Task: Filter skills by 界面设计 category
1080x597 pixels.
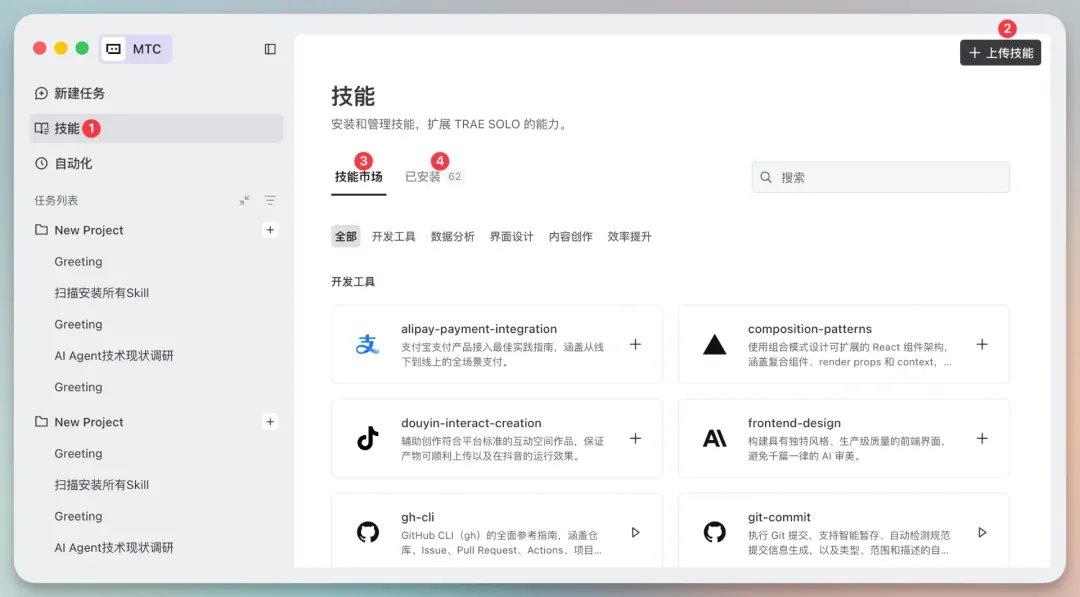Action: [x=512, y=237]
